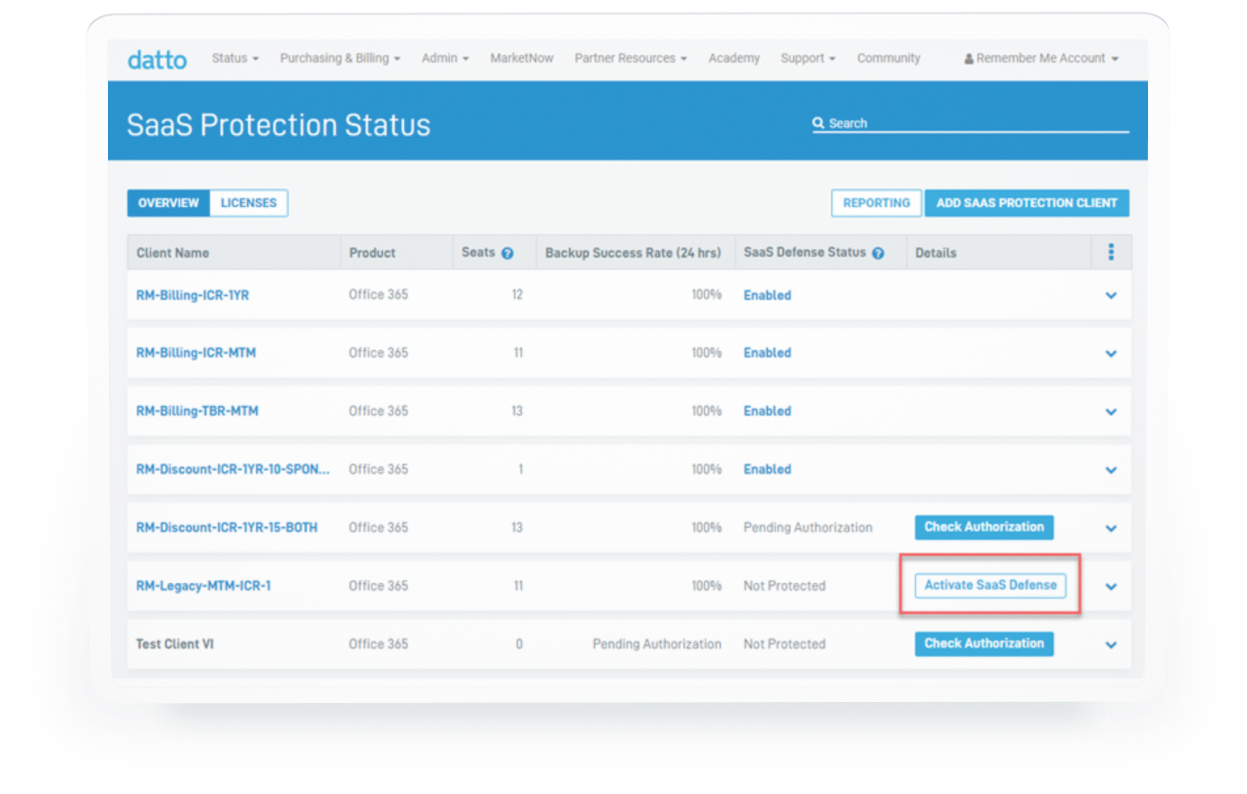
Task: Click Add SaaS Protection Client button
Action: click(1027, 202)
